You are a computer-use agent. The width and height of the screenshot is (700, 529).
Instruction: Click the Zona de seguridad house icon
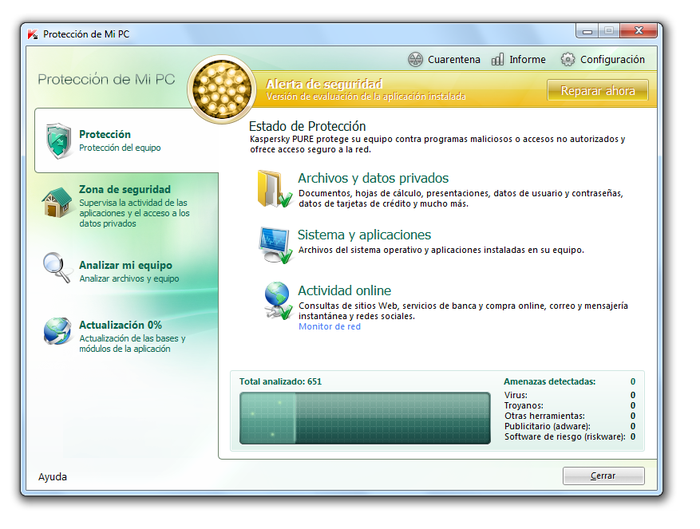57,202
